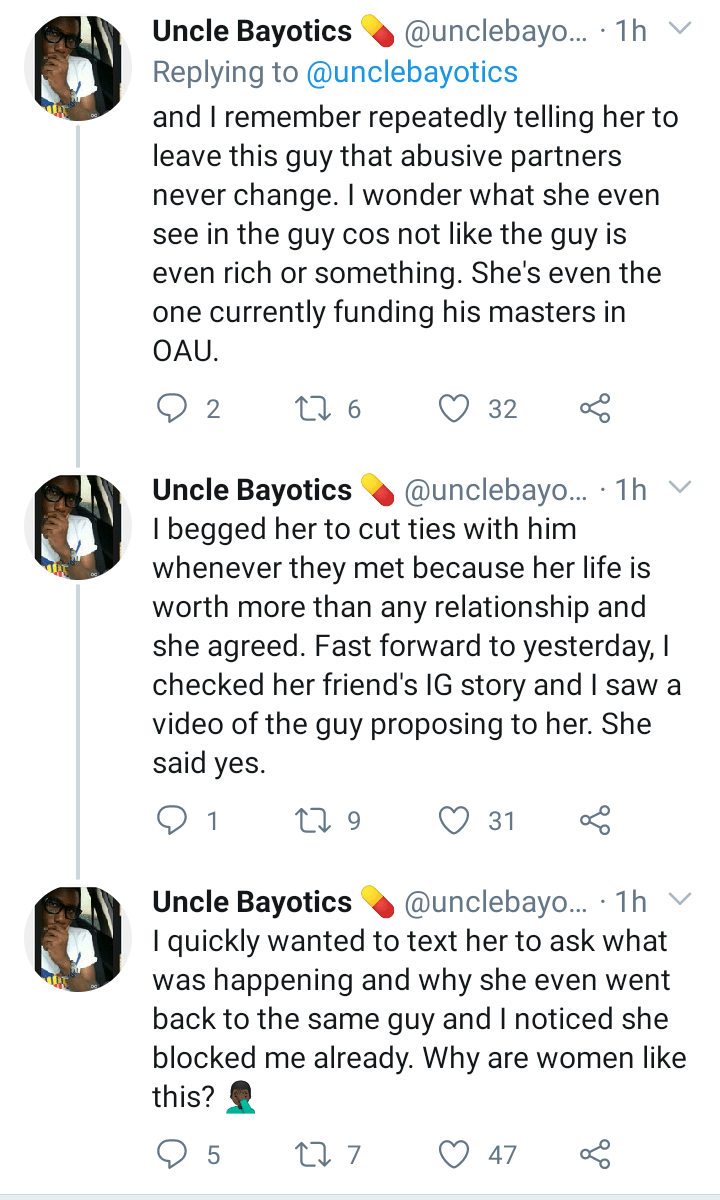Expand the menu arrow on the third tweet
This screenshot has width=720, height=1200.
[x=680, y=900]
